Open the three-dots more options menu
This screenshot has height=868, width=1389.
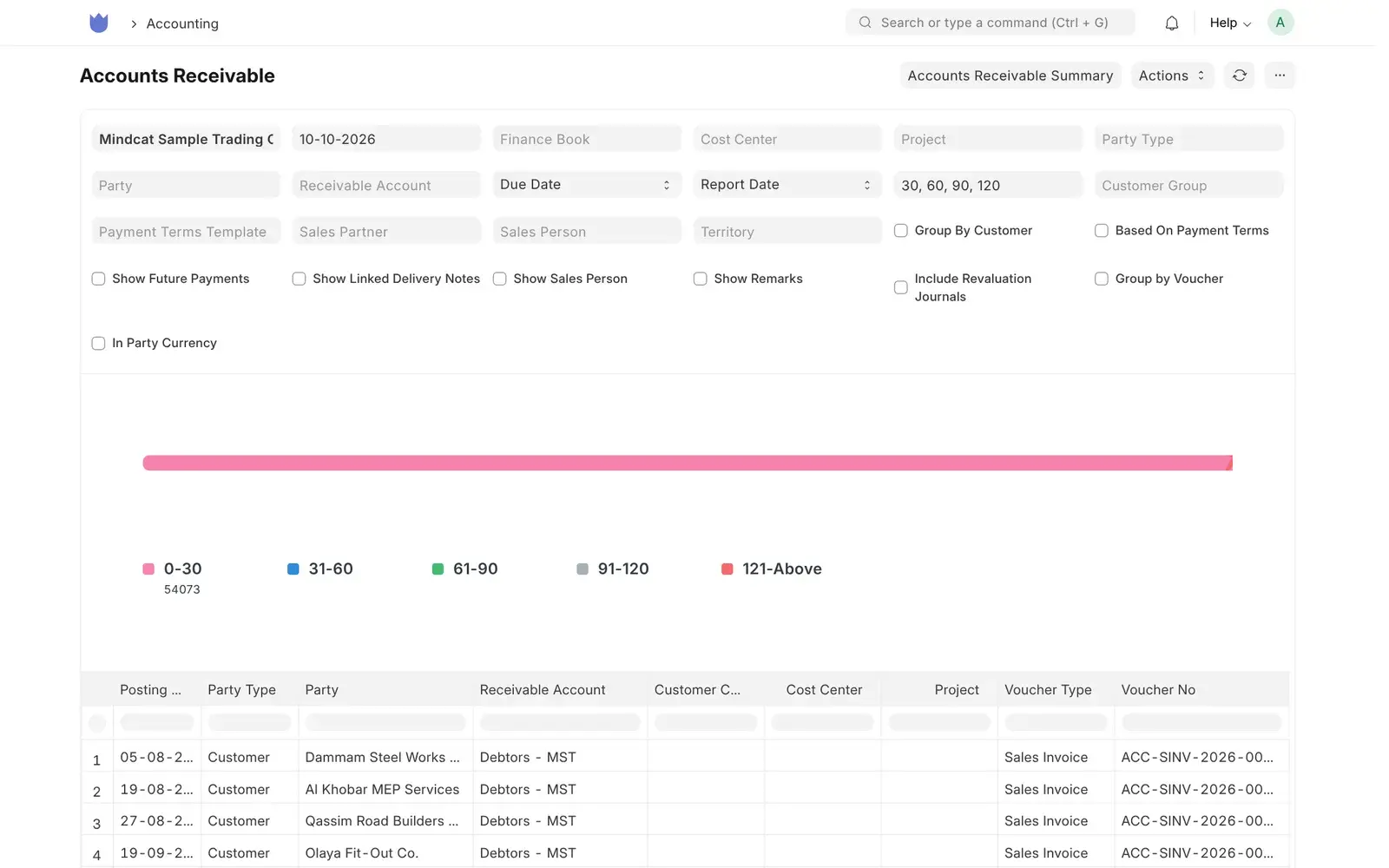(1280, 76)
